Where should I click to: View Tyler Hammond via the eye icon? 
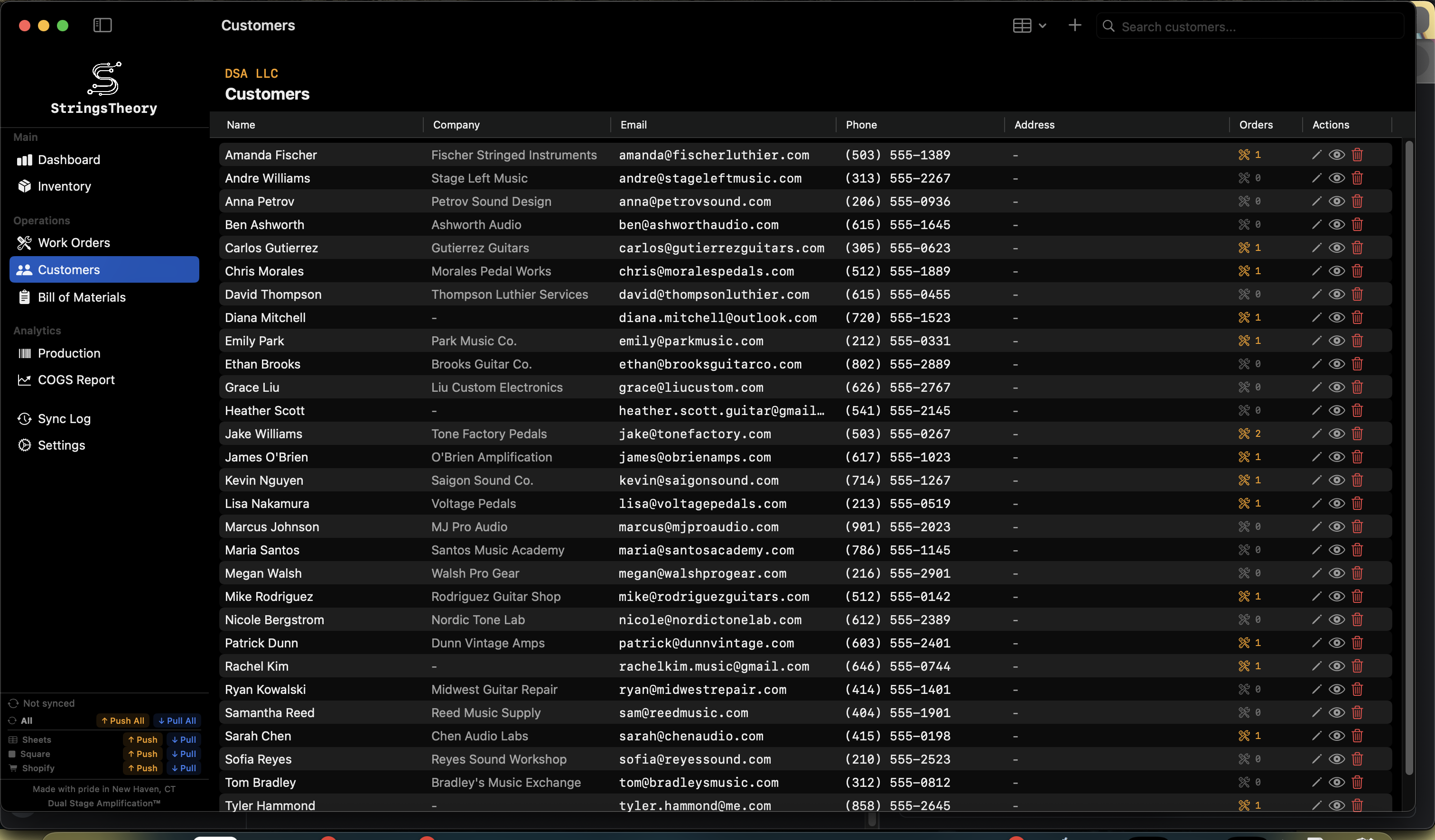point(1336,805)
